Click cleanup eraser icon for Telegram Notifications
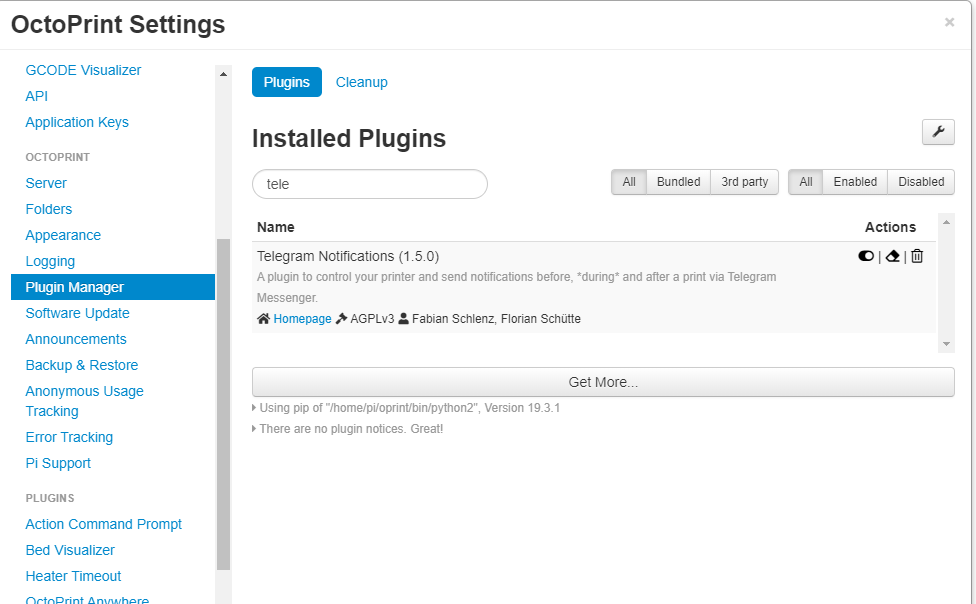The image size is (976, 604). tap(893, 256)
